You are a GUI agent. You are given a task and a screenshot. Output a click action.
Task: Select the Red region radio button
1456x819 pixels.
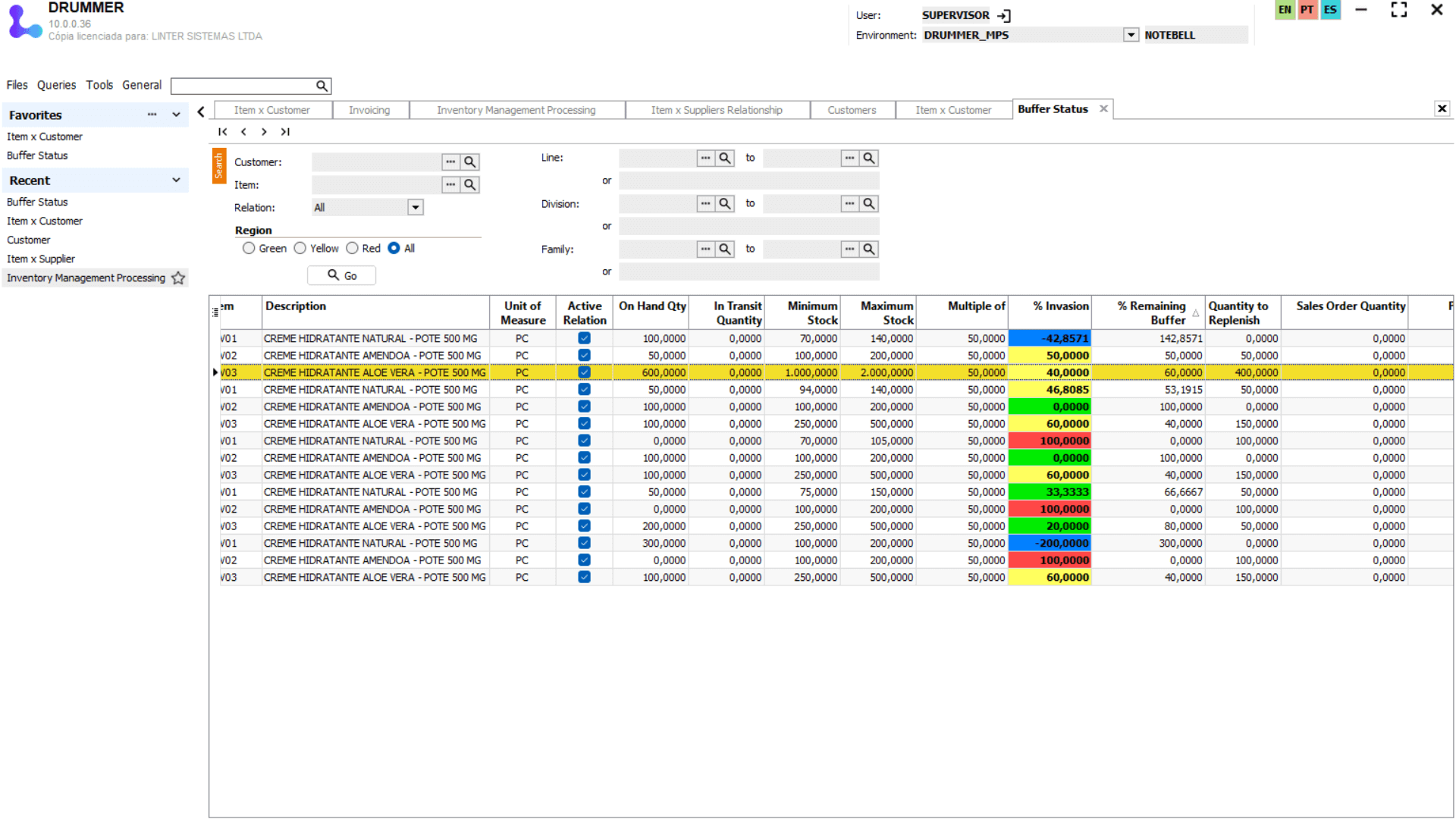coord(352,249)
